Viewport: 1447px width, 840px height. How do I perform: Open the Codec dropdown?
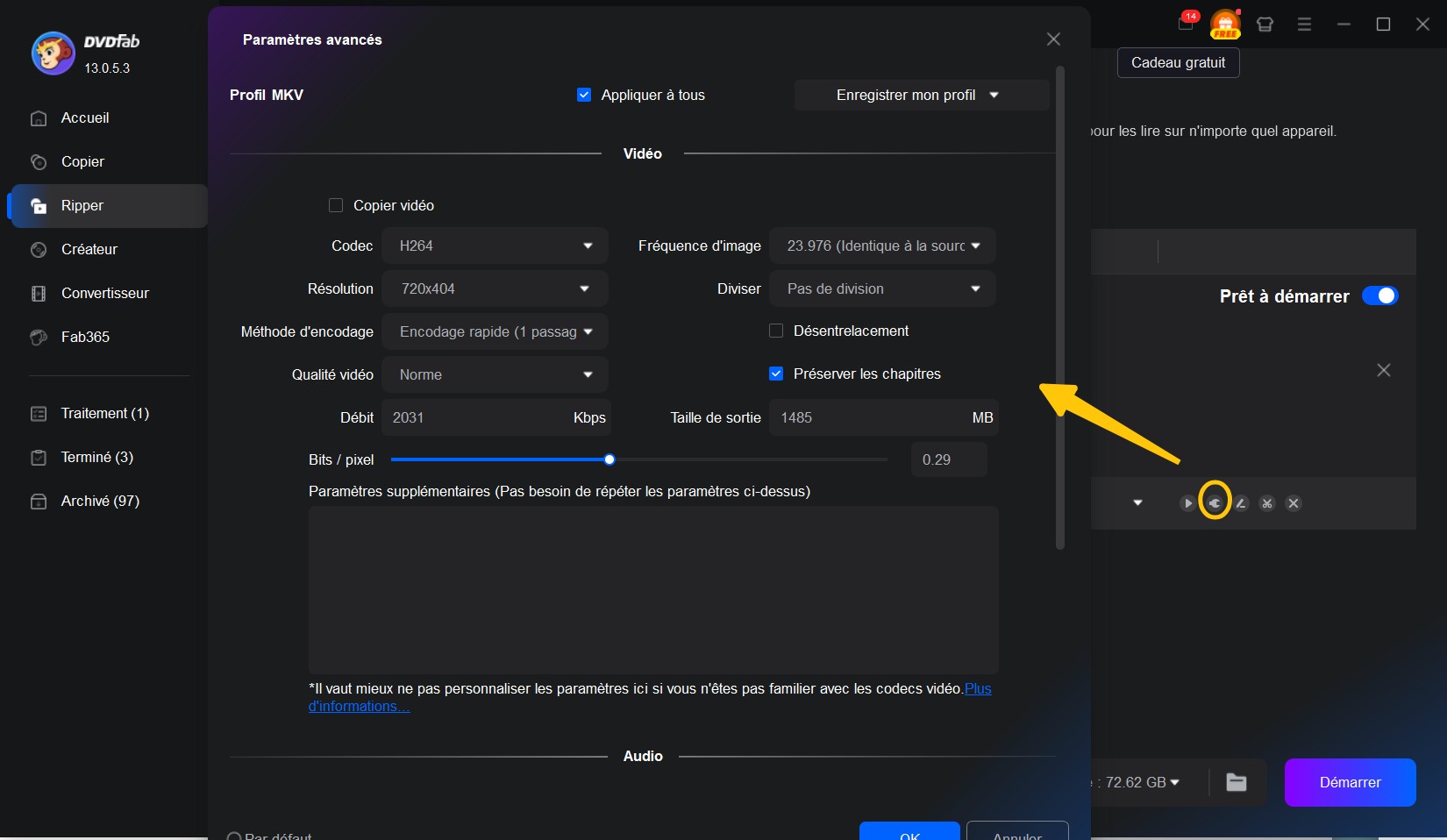coord(495,246)
